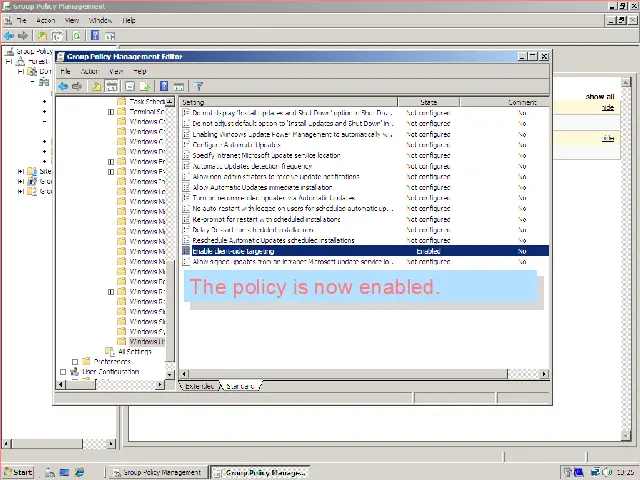Image resolution: width=640 pixels, height=480 pixels.
Task: Select the All Settings tree item
Action: (135, 351)
